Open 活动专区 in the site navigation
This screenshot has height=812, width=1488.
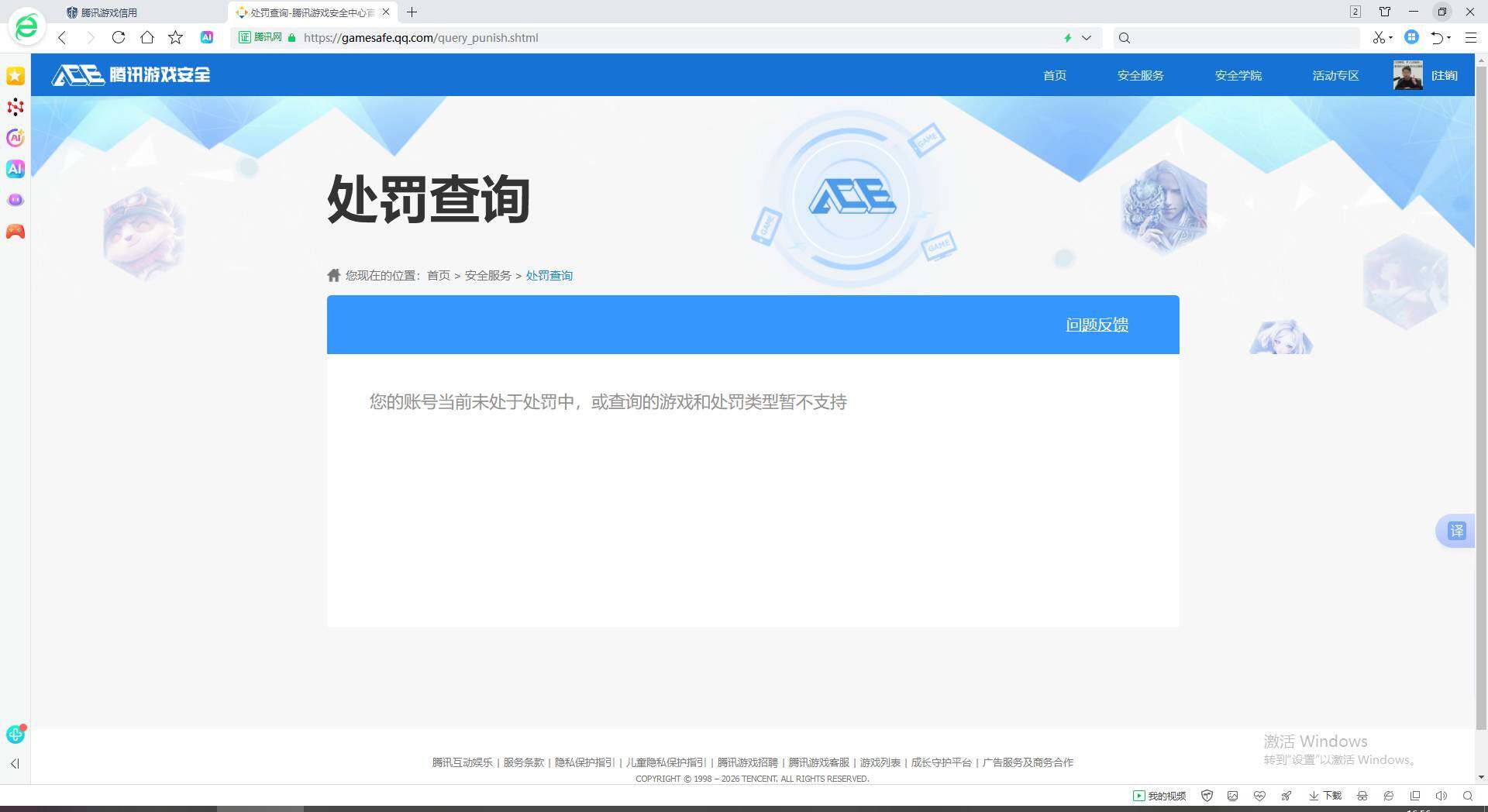1336,75
